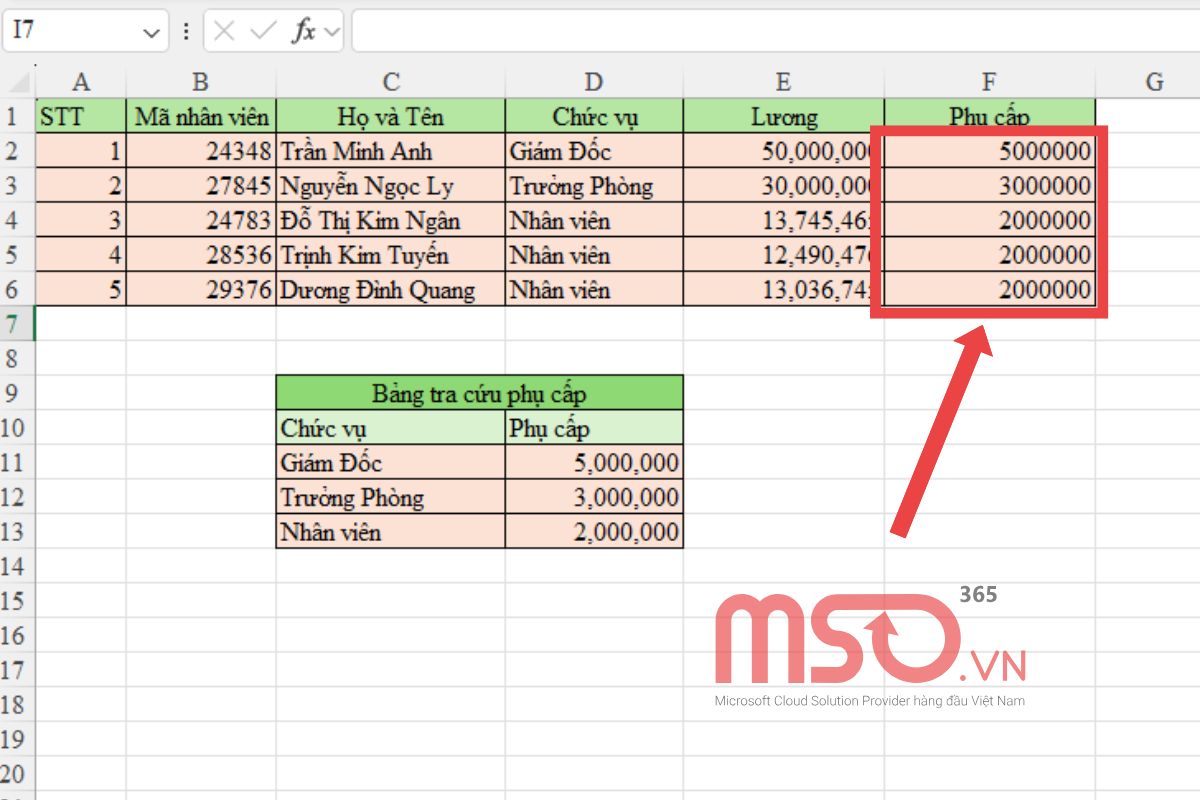The image size is (1200, 800).
Task: Click the Giám Đốc cell in row 2
Action: [x=594, y=151]
